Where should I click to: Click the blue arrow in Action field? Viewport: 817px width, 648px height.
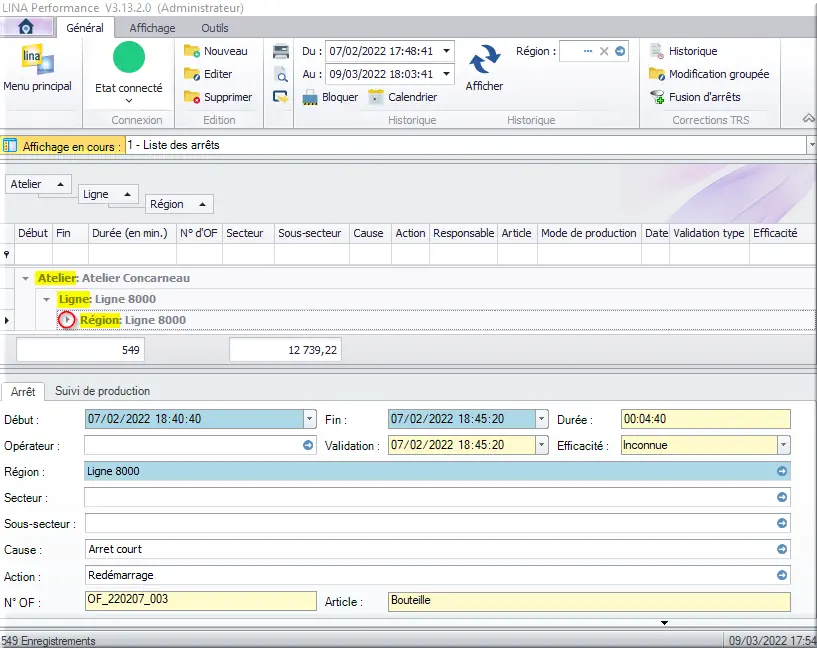(782, 575)
